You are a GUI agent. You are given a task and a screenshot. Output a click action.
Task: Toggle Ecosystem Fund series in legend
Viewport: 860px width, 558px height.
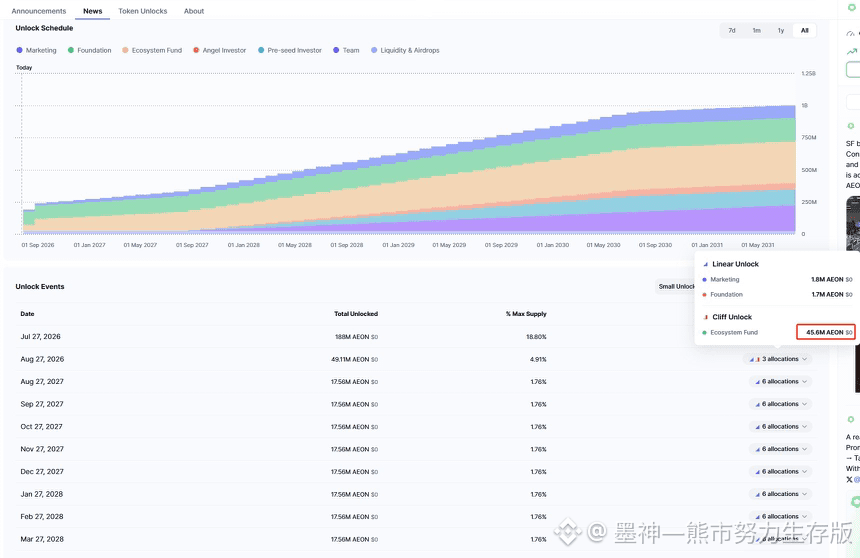(x=152, y=50)
